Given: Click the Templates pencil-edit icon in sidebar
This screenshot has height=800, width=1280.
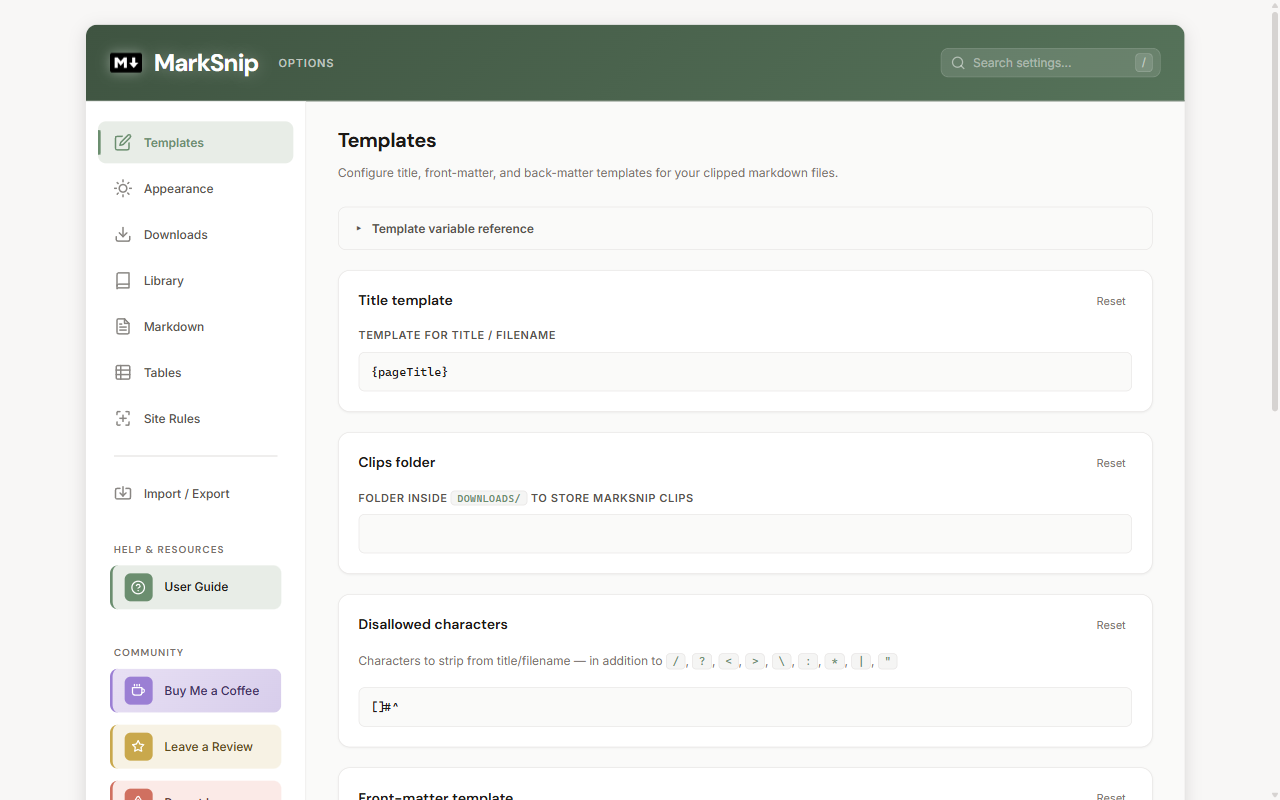Looking at the screenshot, I should click(x=123, y=142).
